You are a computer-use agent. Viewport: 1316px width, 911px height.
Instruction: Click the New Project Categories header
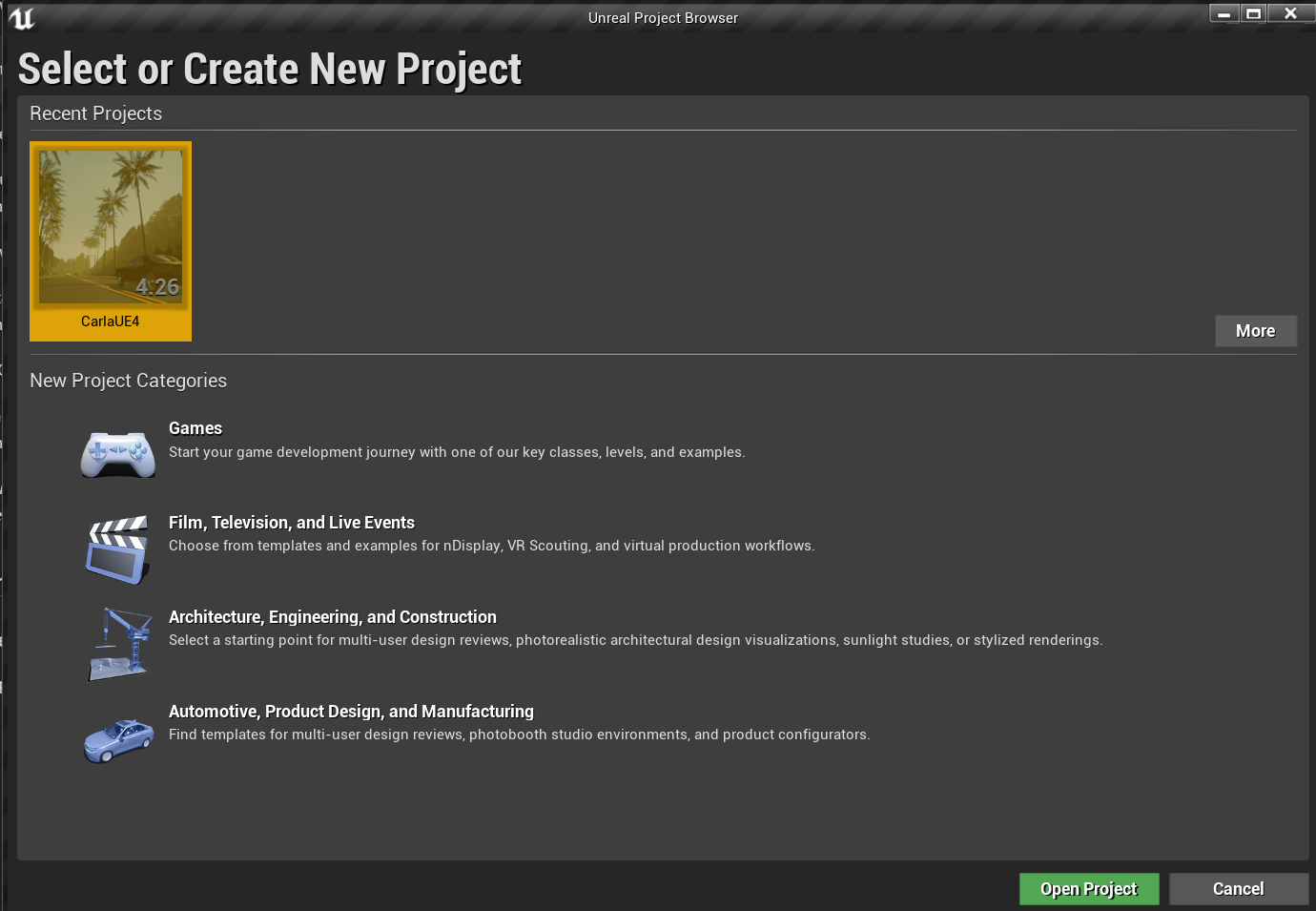pos(129,381)
